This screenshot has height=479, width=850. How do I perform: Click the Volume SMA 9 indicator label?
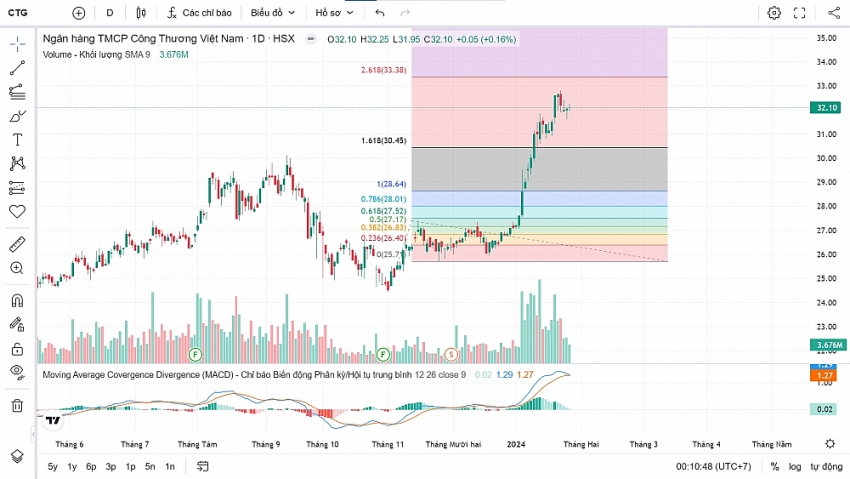pos(96,55)
